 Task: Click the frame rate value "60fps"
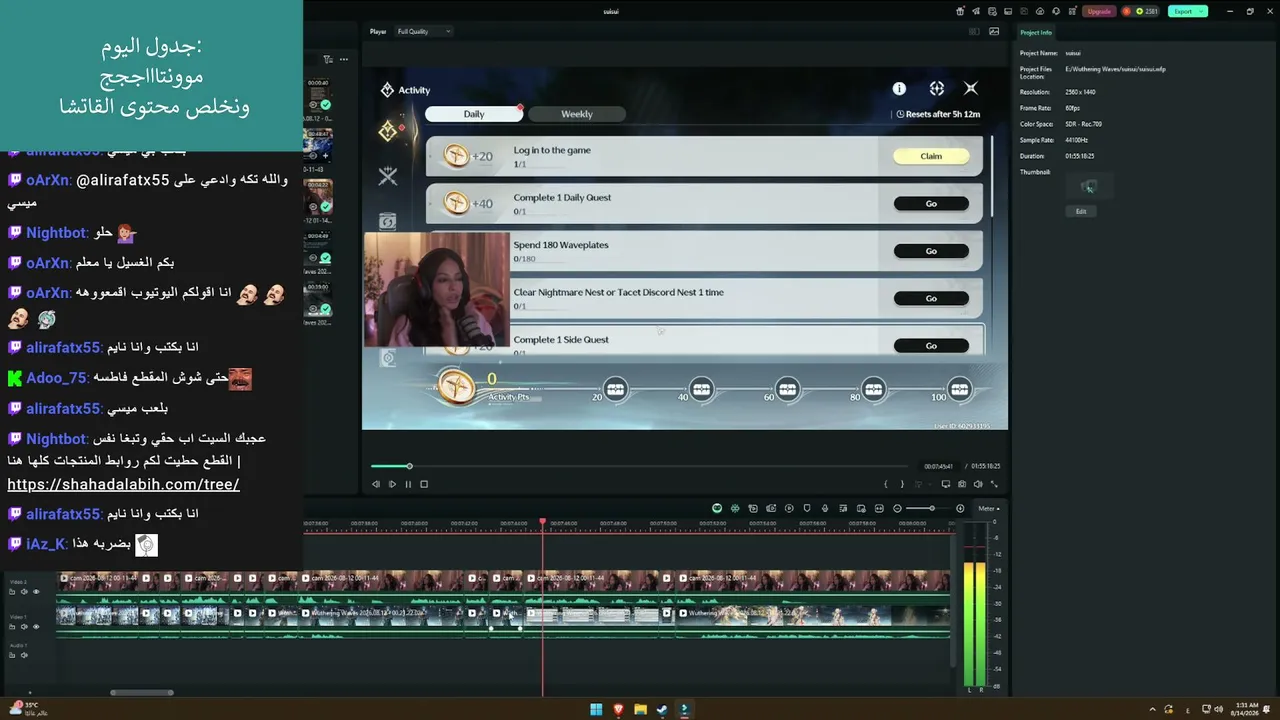[1072, 108]
